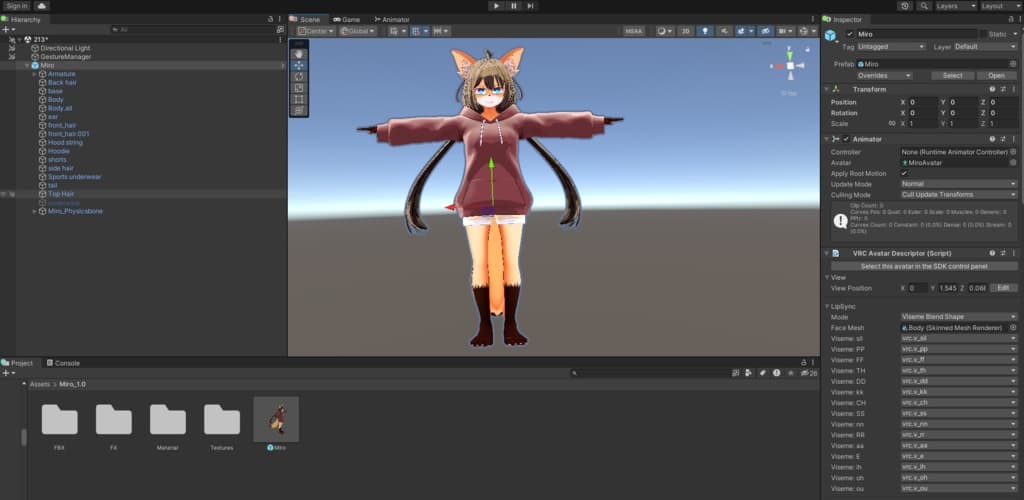Click the Step forward button
This screenshot has width=1024, height=500.
(530, 6)
